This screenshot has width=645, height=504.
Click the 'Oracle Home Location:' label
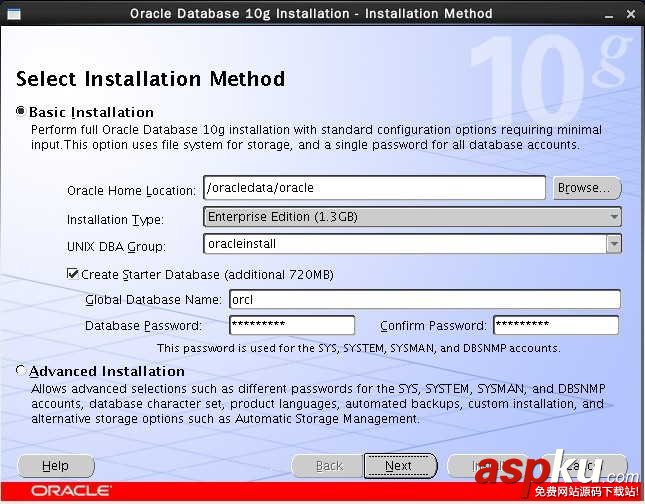coord(131,190)
